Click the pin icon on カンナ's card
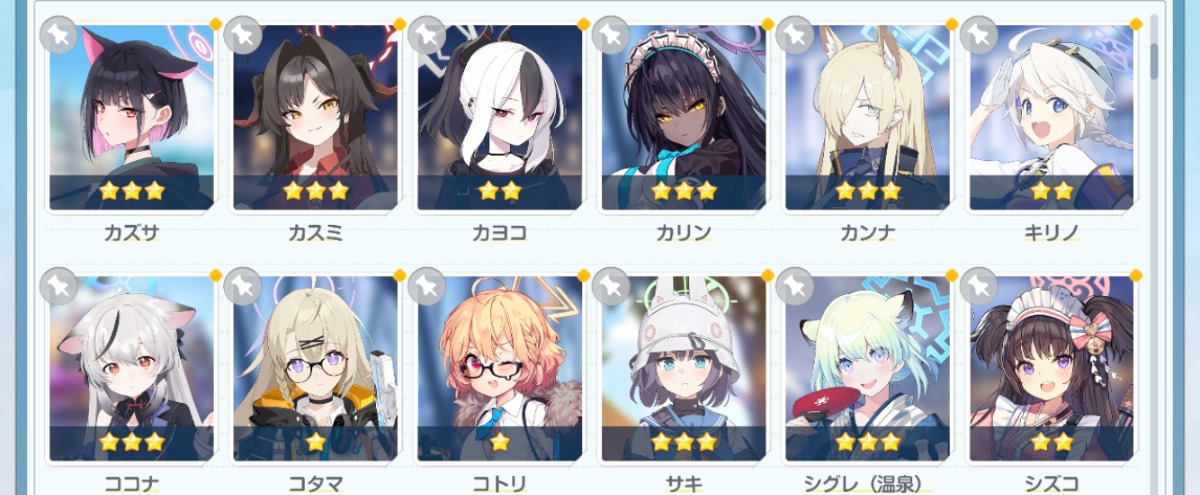Viewport: 1200px width, 495px height. click(794, 35)
